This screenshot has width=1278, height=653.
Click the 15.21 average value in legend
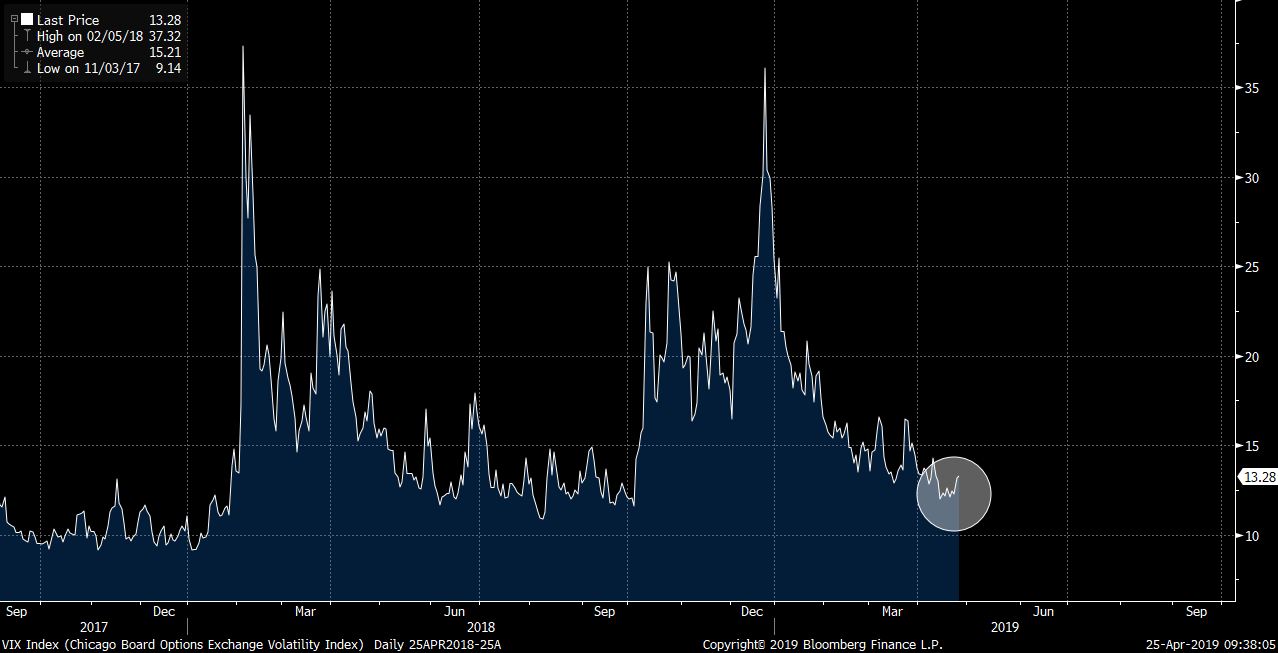click(x=163, y=52)
